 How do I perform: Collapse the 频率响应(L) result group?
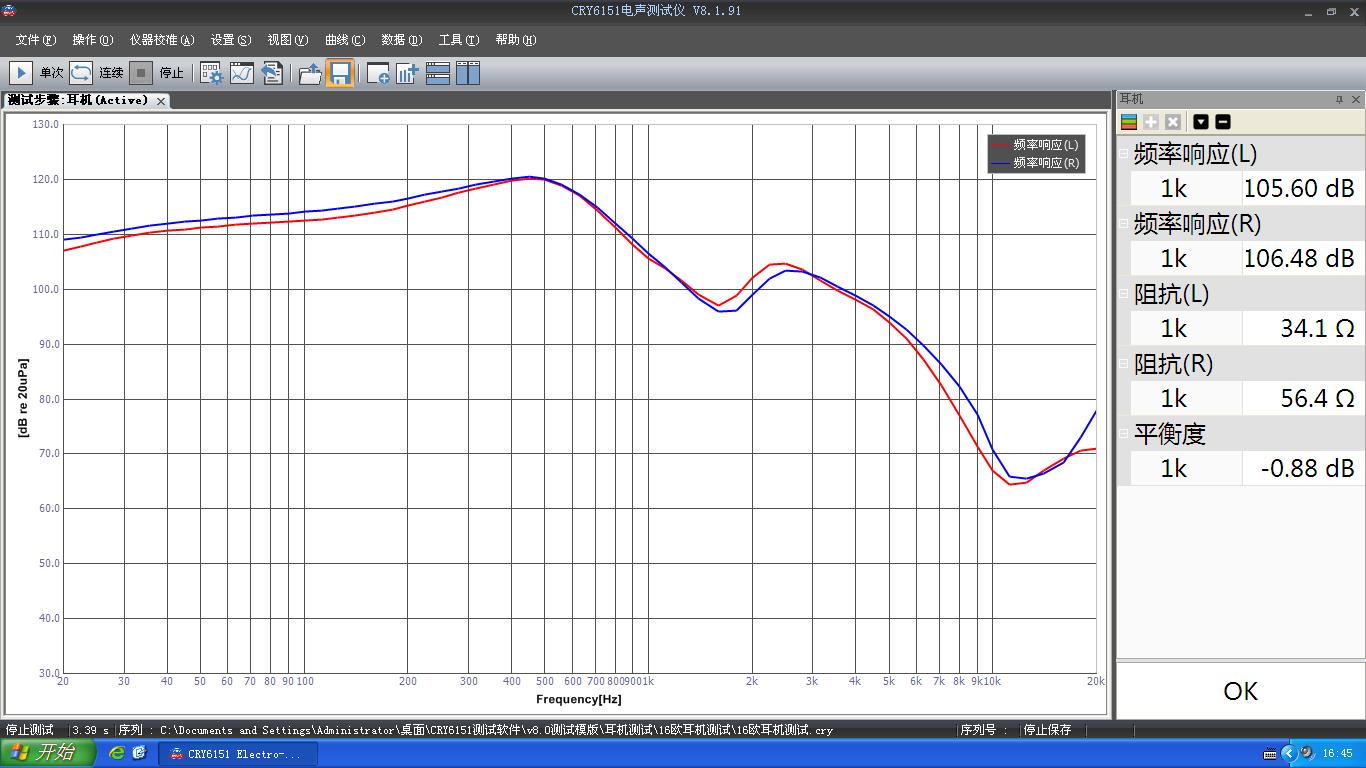pyautogui.click(x=1124, y=154)
